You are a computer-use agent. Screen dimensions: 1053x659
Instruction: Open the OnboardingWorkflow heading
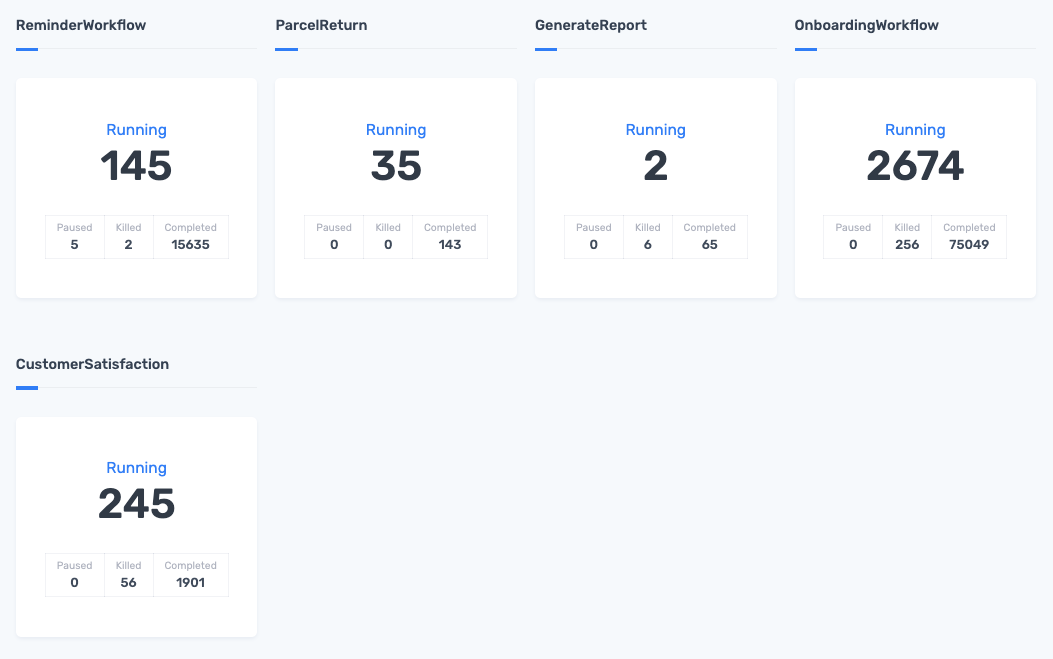[866, 25]
